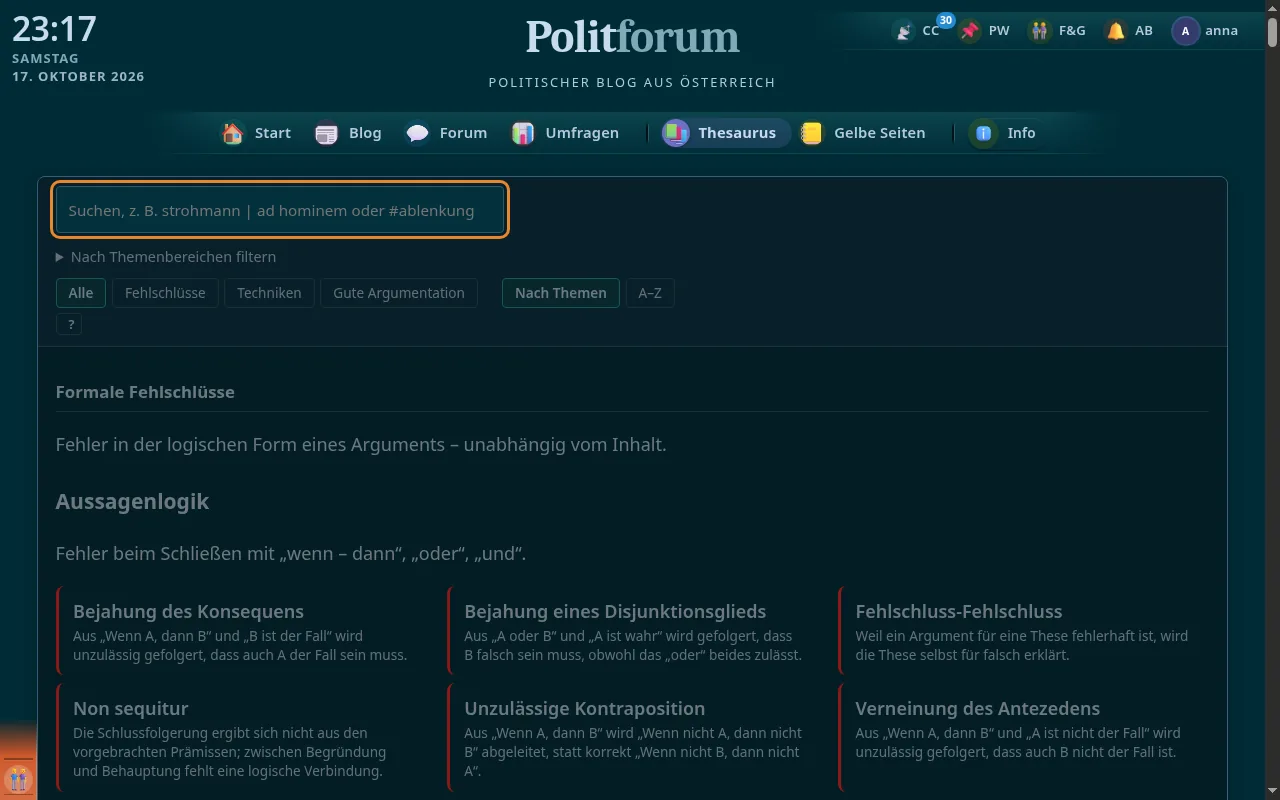
Task: Open the friends icon in orange sidebar
Action: (18, 778)
